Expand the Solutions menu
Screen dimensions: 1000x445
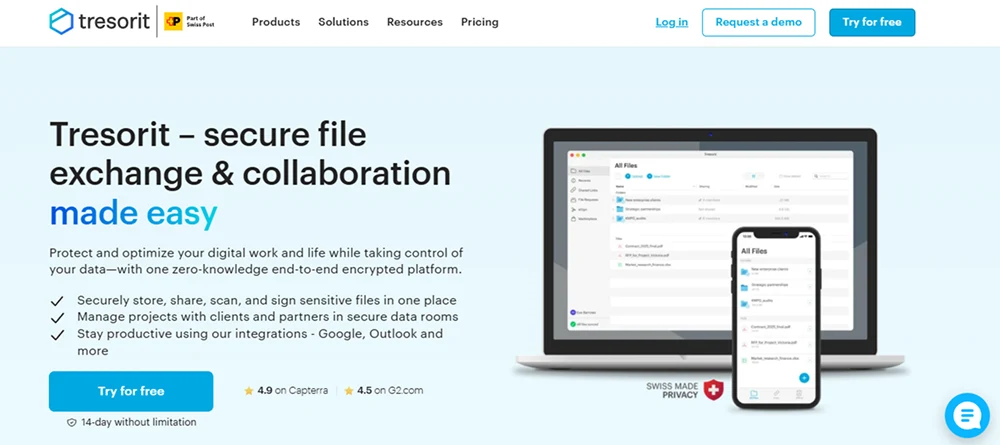(343, 22)
